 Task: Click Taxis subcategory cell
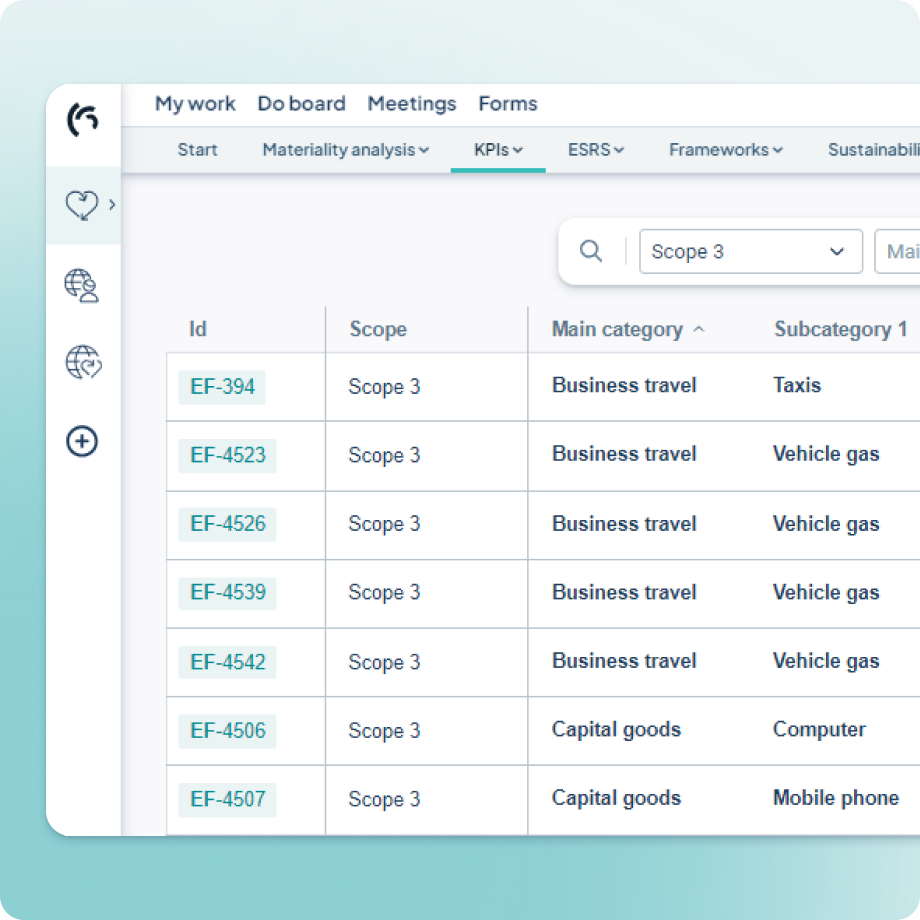coord(797,385)
